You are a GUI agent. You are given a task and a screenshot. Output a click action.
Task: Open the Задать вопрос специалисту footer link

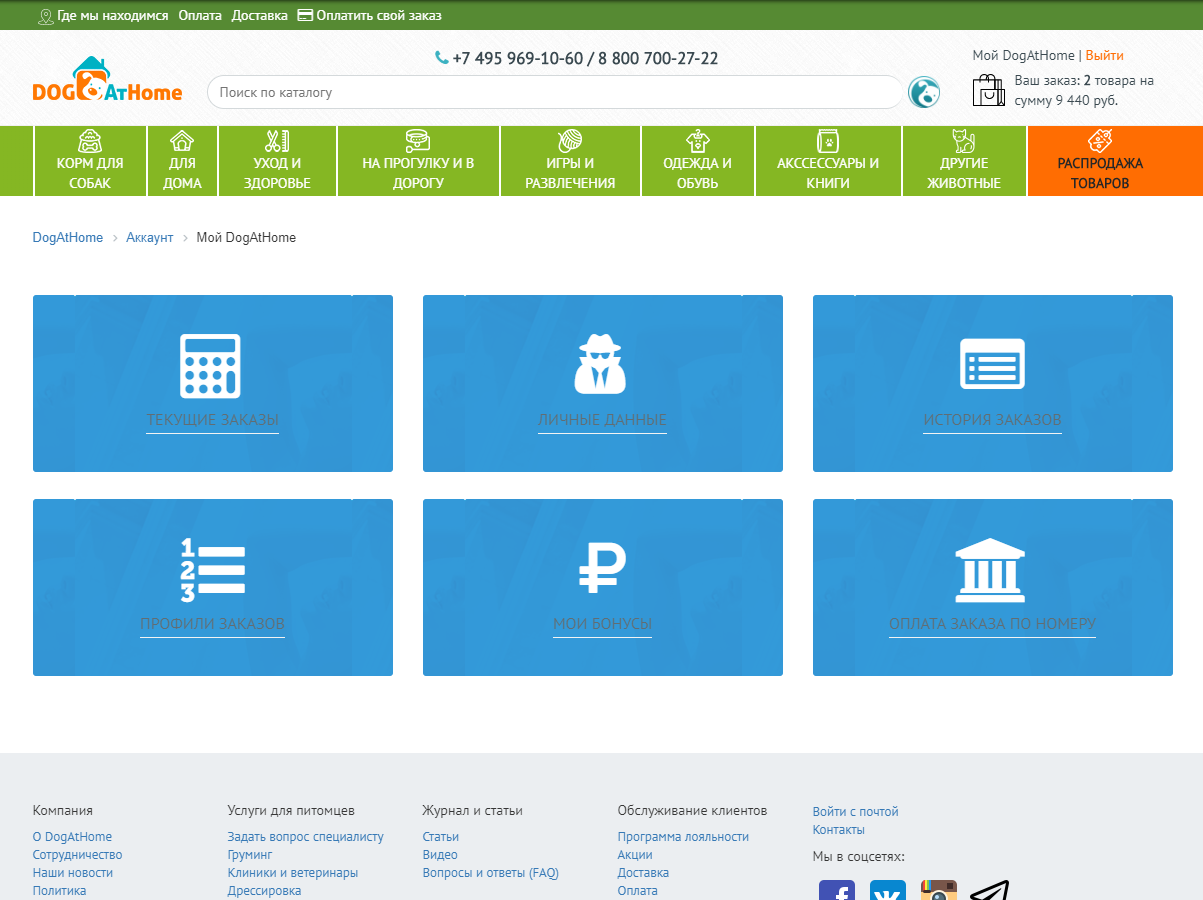(305, 837)
